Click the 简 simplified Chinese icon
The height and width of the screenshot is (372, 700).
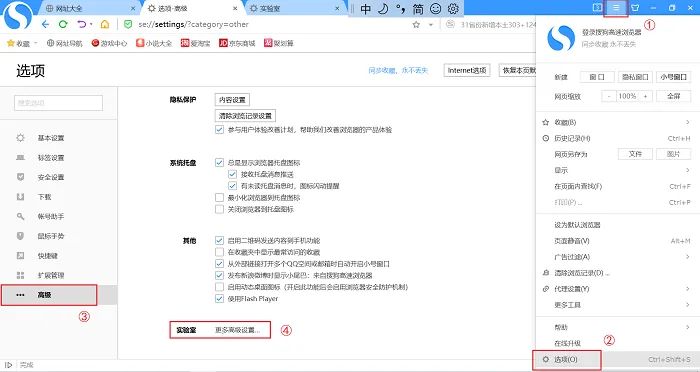point(418,8)
